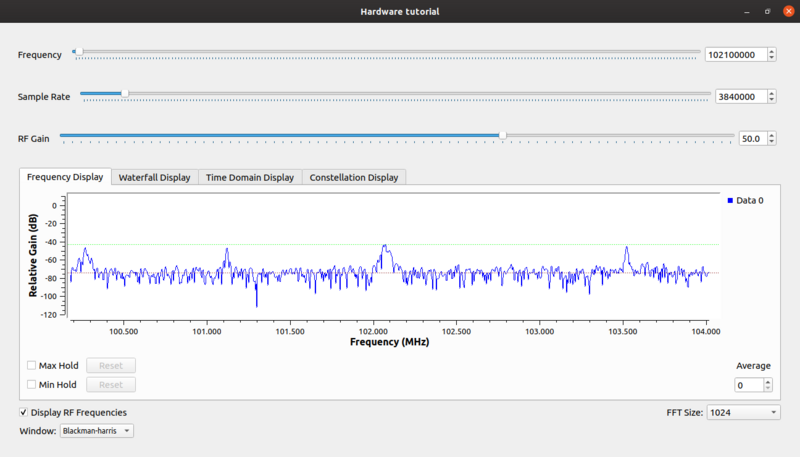800x457 pixels.
Task: Click the Reset button beside Min Hold
Action: [x=111, y=385]
